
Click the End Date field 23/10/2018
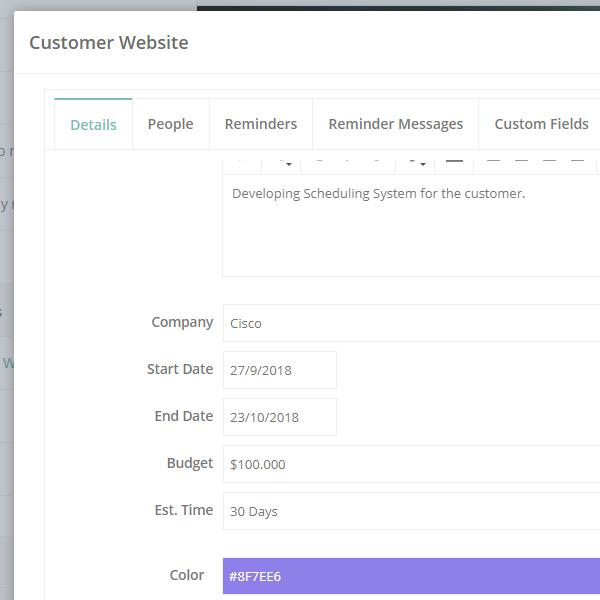pyautogui.click(x=280, y=417)
